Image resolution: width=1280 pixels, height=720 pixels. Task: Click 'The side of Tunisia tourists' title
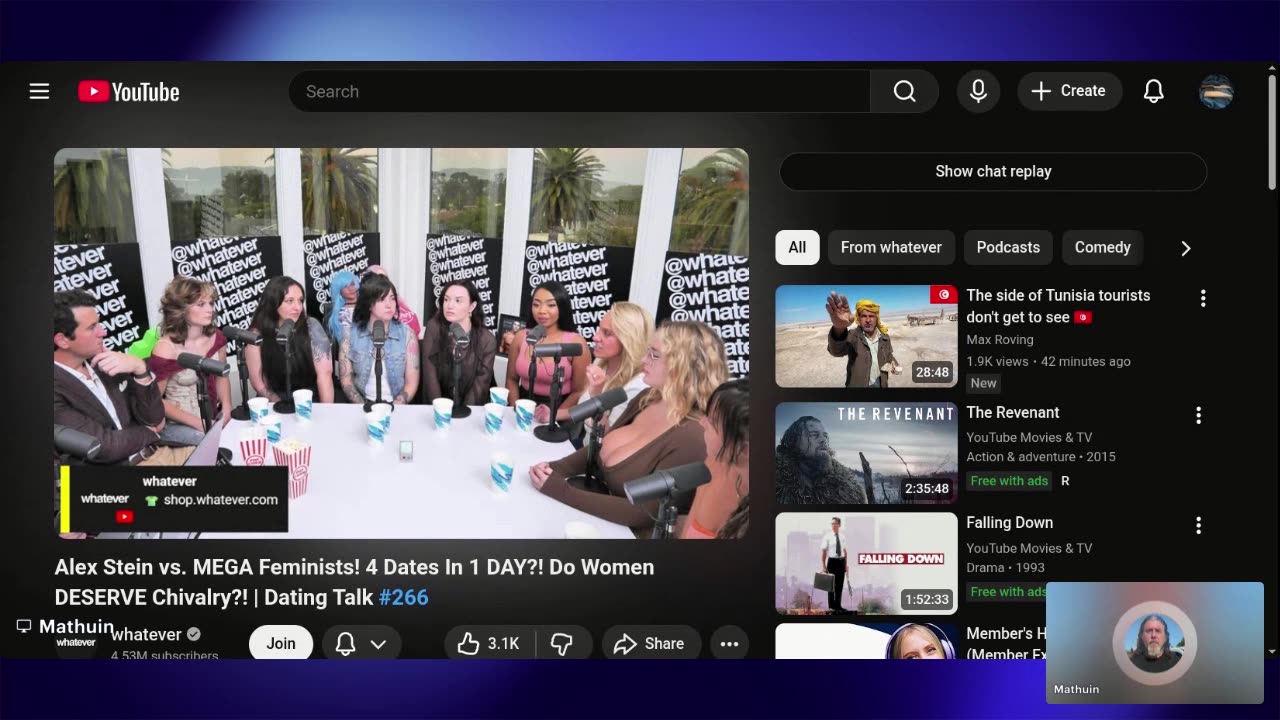click(1058, 306)
